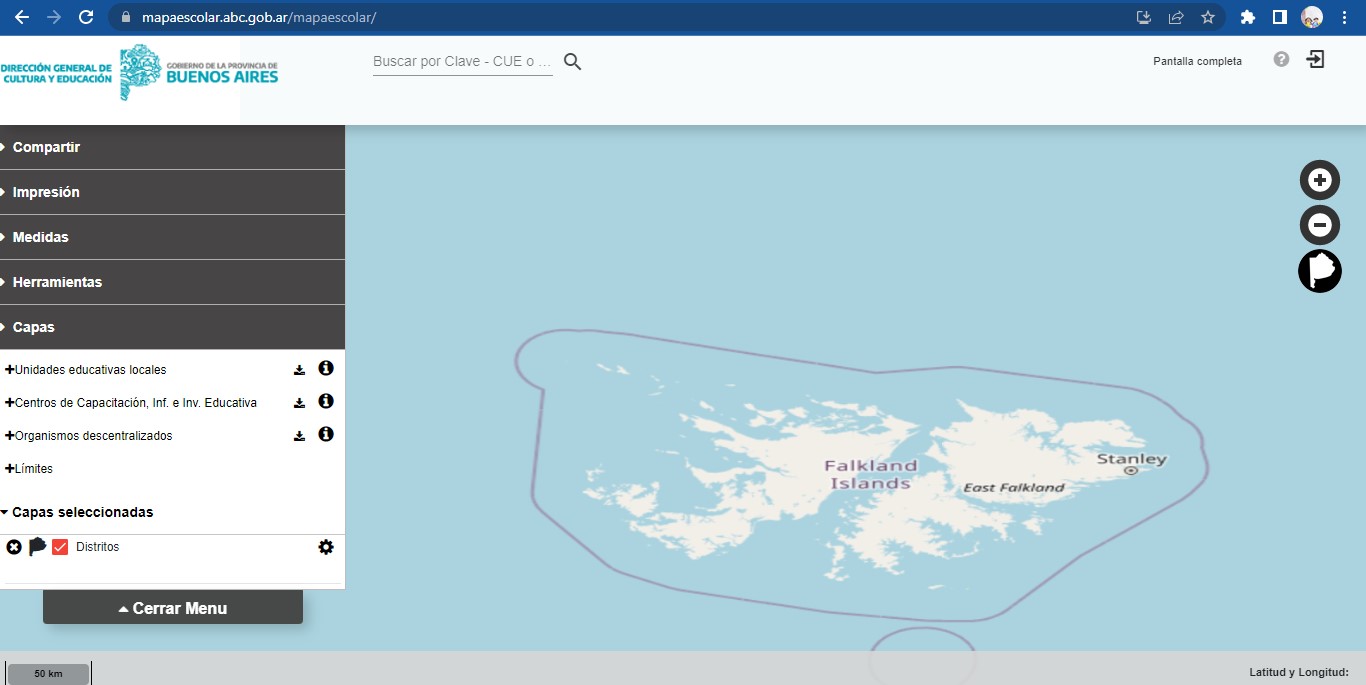
Task: Click the map zoom in button
Action: 1319,180
